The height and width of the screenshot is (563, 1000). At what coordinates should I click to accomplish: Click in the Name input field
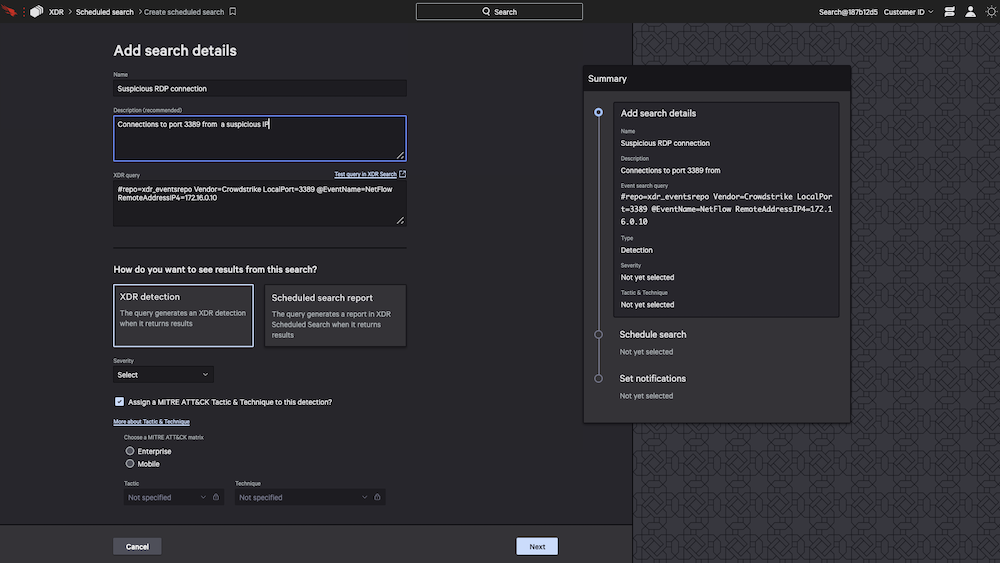(260, 88)
